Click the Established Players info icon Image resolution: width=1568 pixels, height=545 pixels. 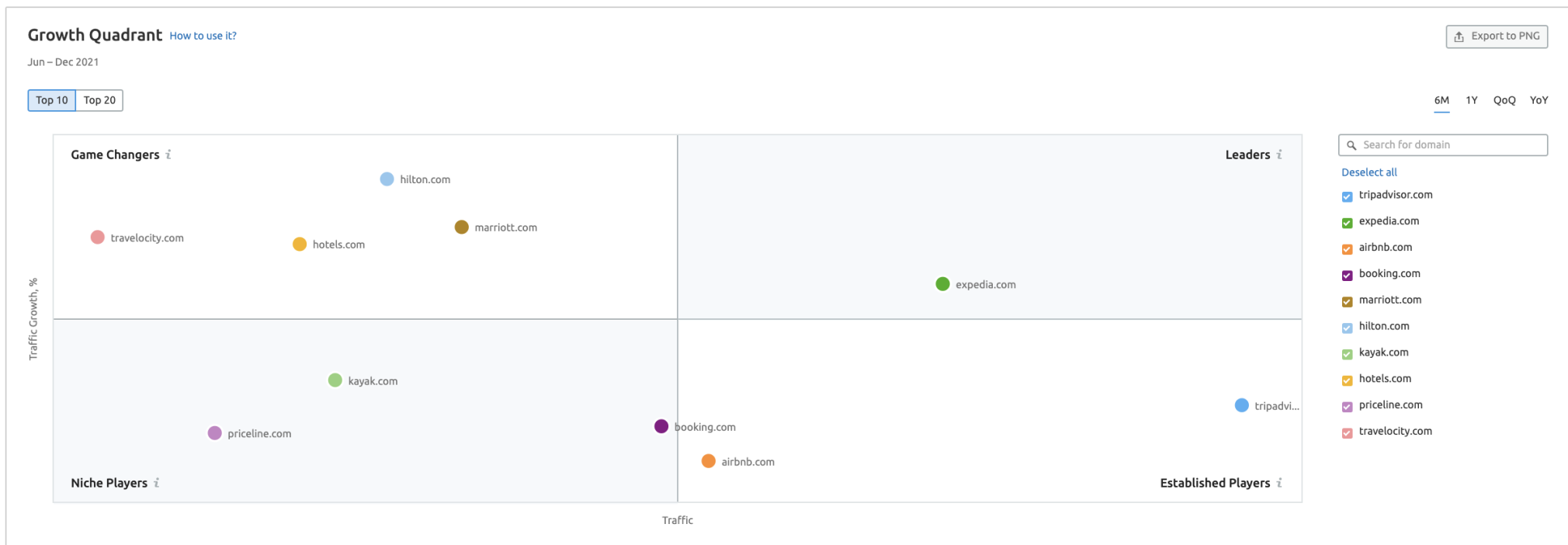[1279, 483]
